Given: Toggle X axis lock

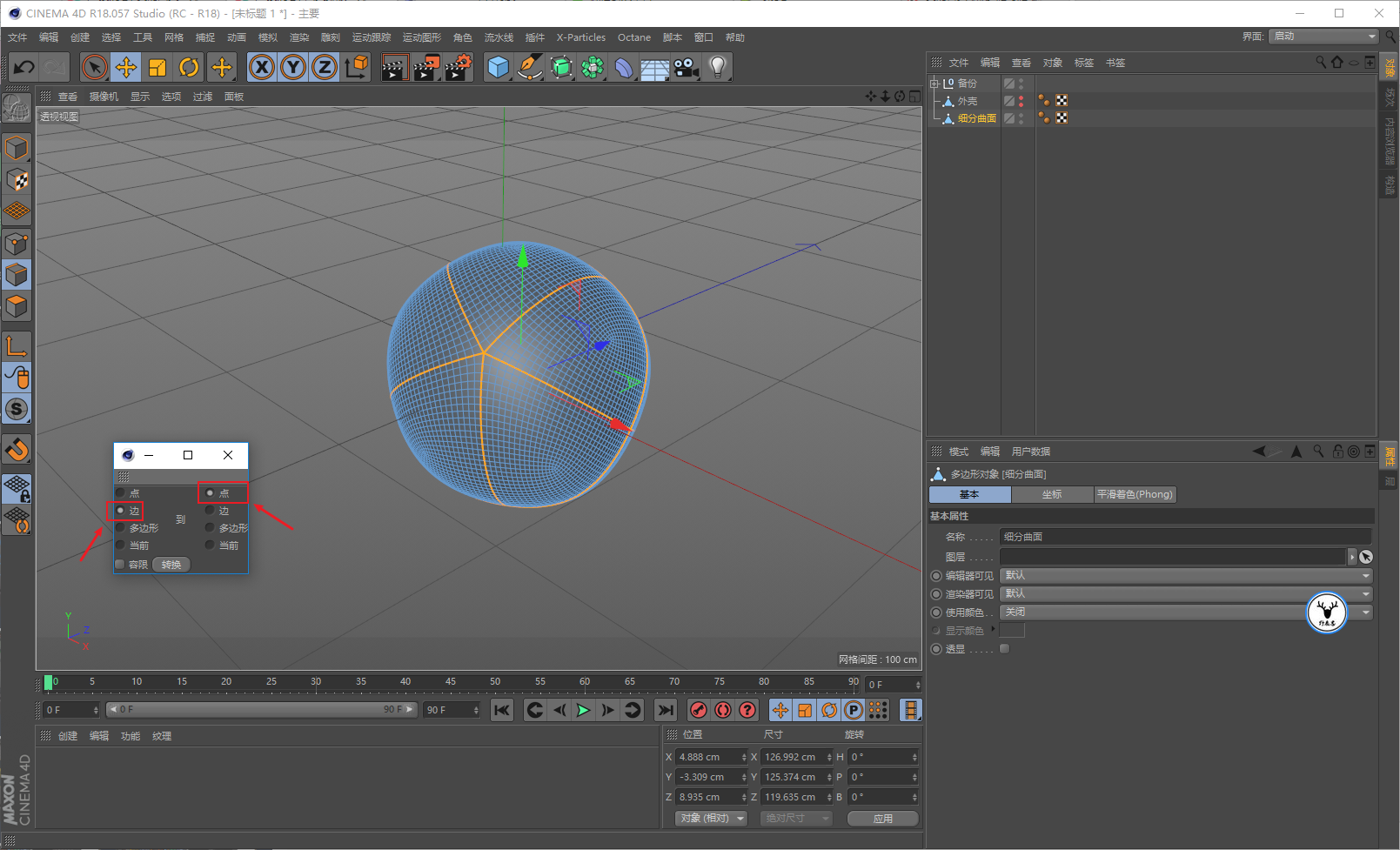Looking at the screenshot, I should 262,67.
